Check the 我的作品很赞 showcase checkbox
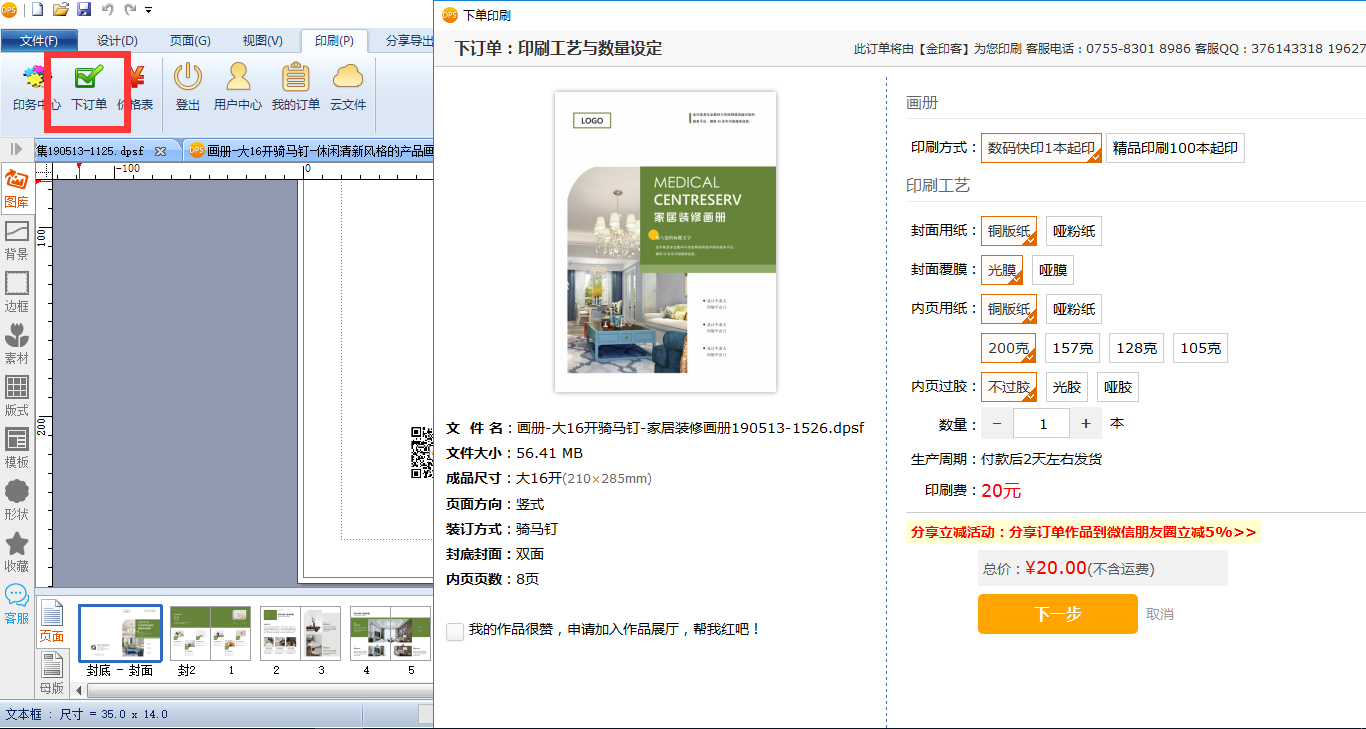This screenshot has height=729, width=1366. pos(455,631)
